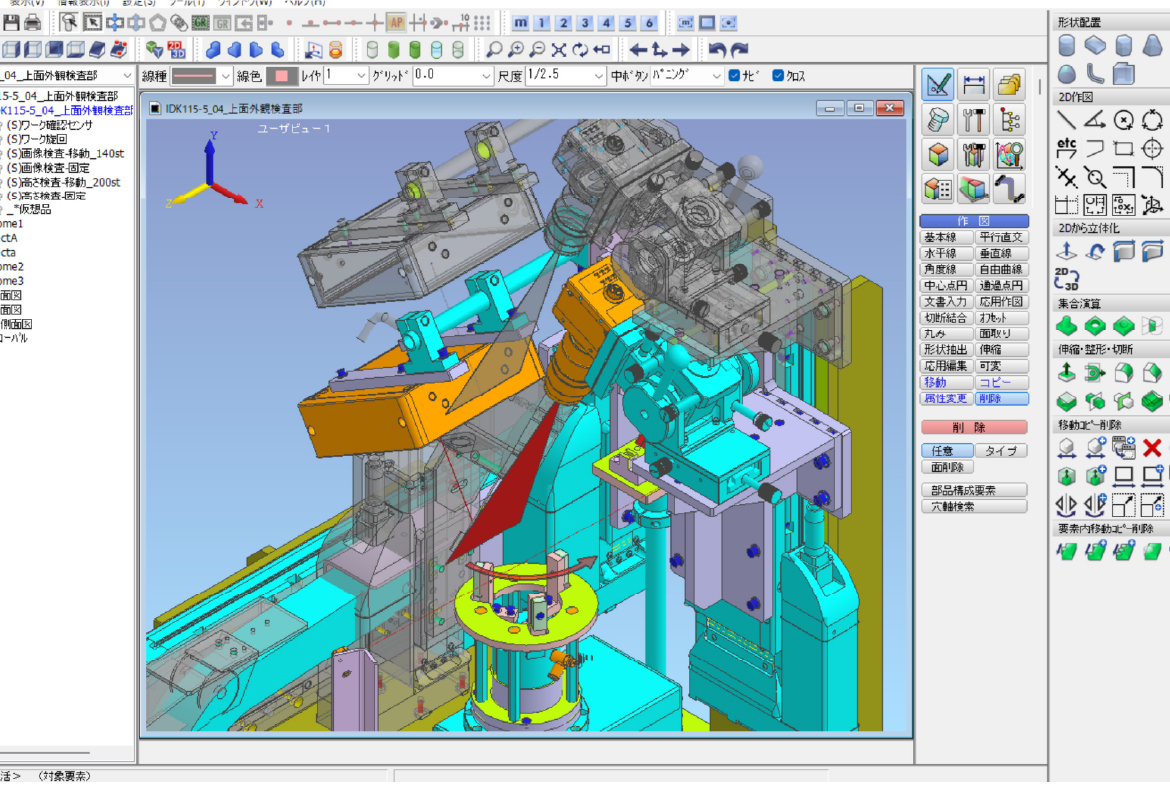Click the hammer and wrench tools icon
The image size is (1170, 793).
(x=973, y=121)
